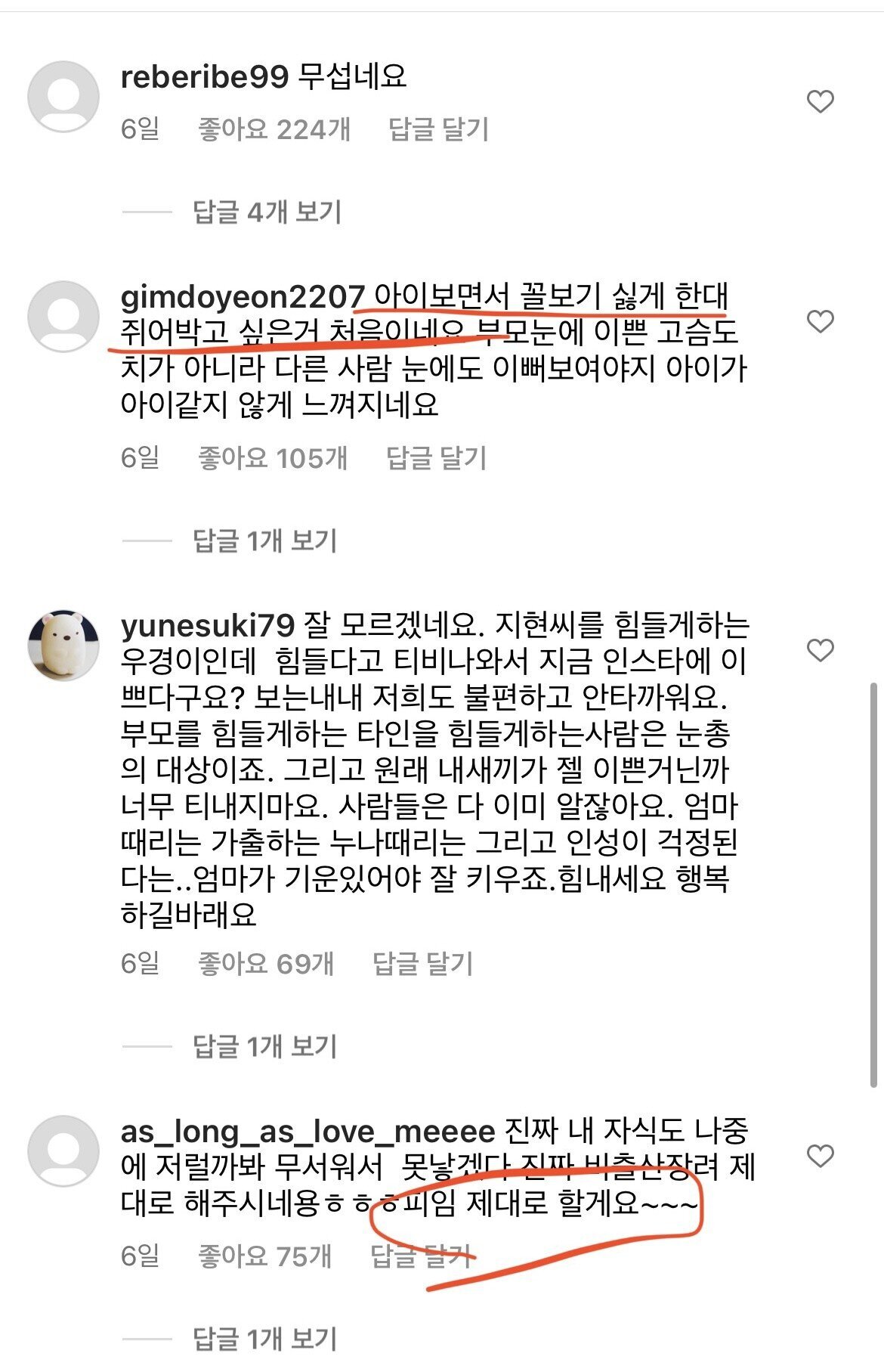The height and width of the screenshot is (1372, 884).
Task: Open username yunesuki79 profile link
Action: (x=208, y=624)
